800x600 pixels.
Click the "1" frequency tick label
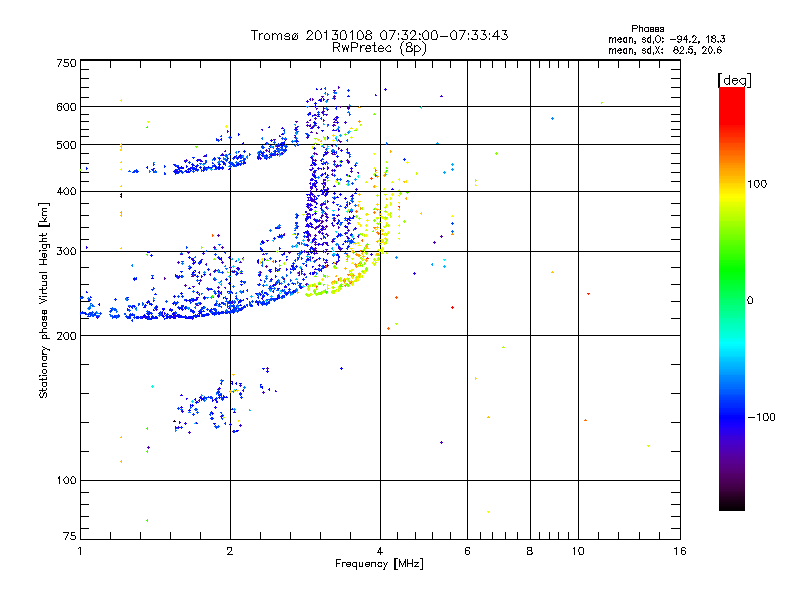click(80, 551)
